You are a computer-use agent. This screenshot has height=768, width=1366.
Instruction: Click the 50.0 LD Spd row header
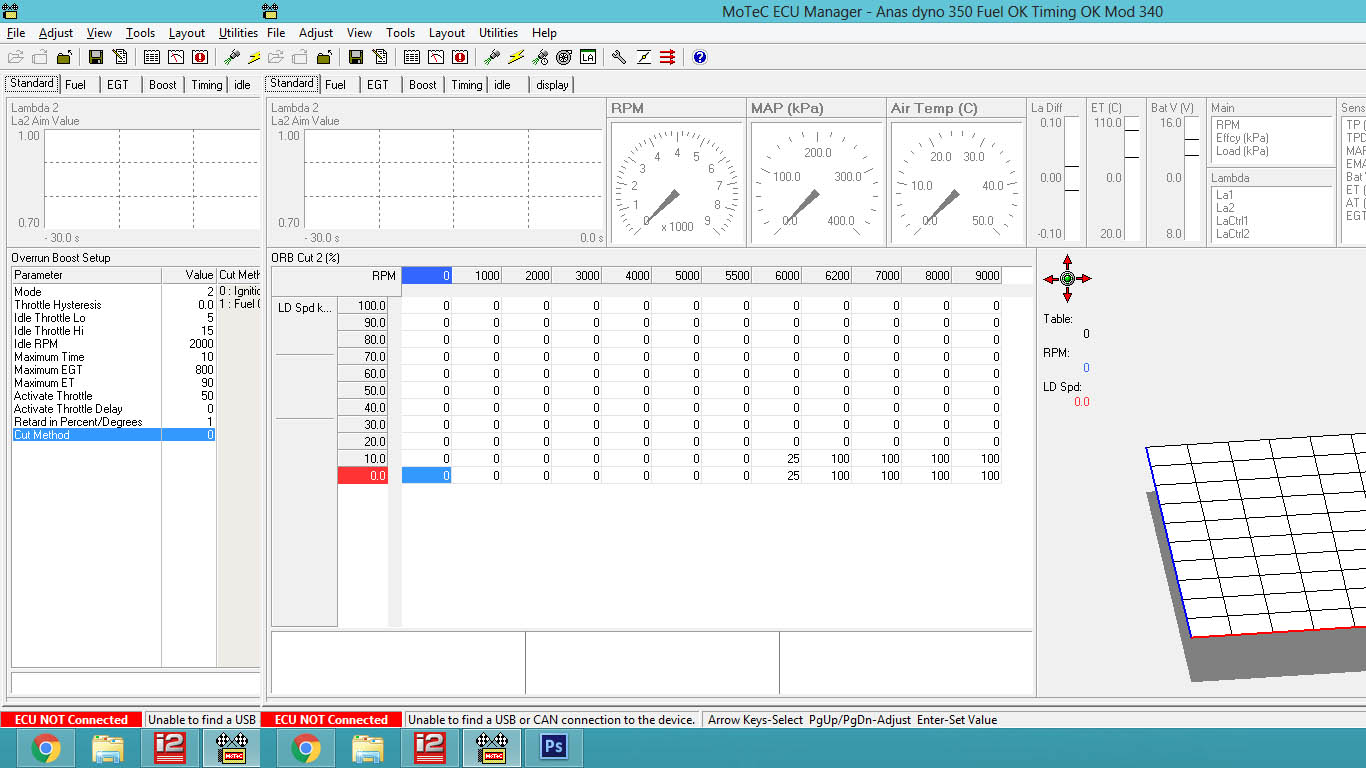[x=363, y=391]
